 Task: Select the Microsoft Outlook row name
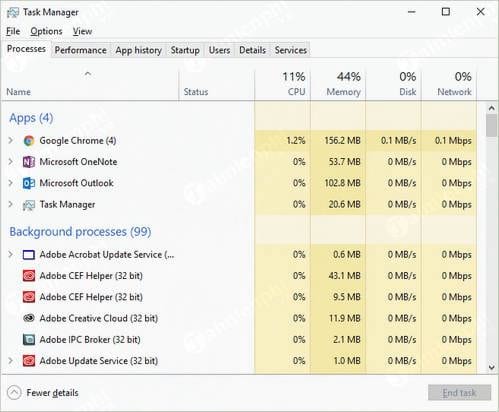77,183
